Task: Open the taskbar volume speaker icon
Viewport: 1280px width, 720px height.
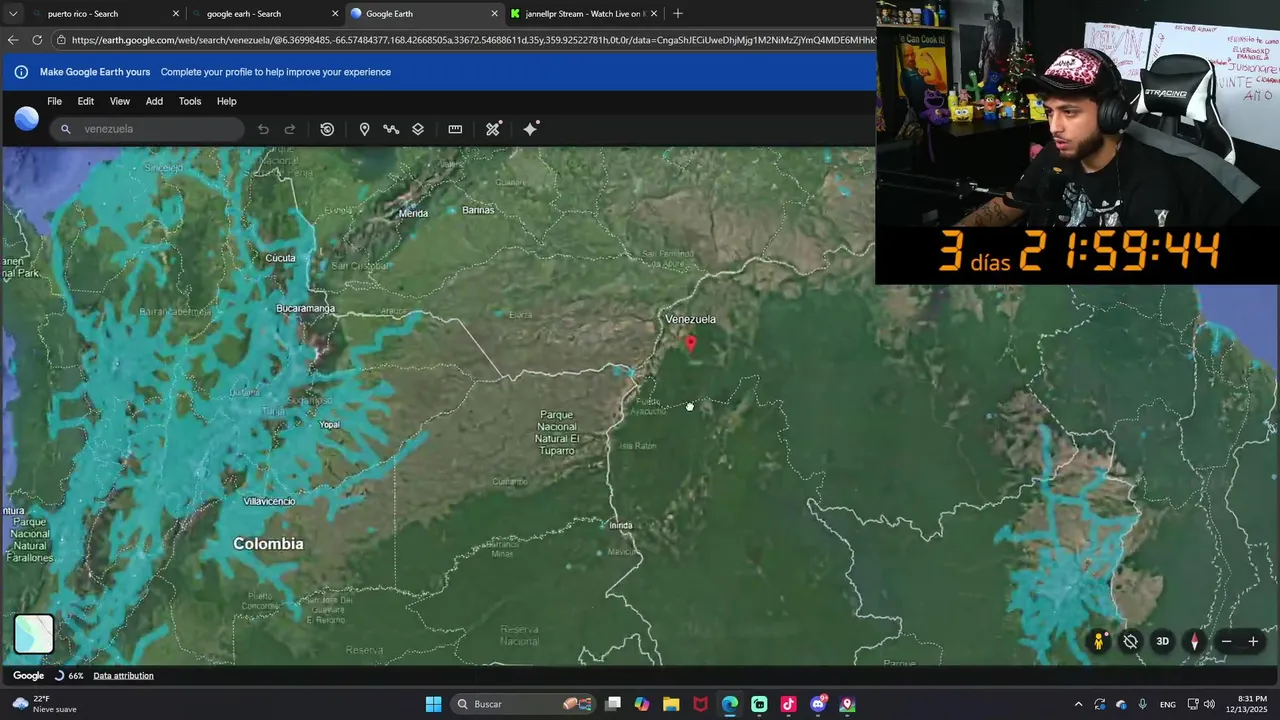Action: [1209, 704]
